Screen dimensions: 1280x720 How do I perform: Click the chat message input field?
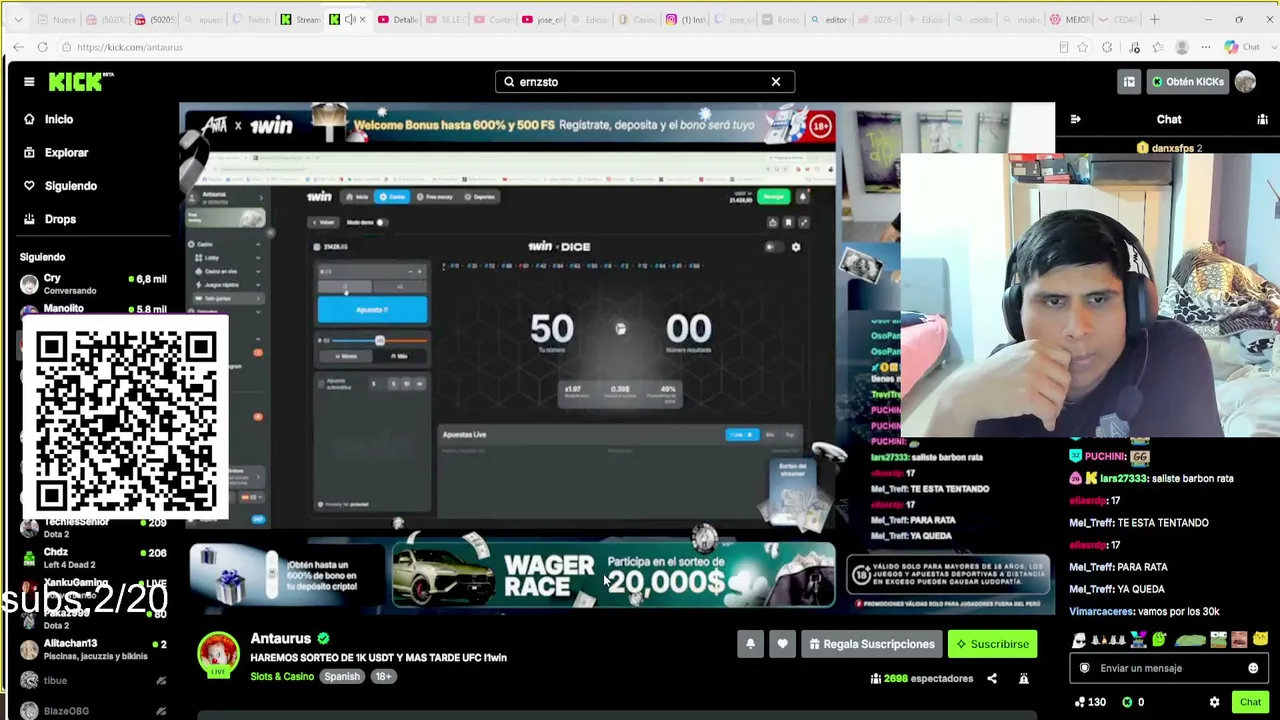(x=1167, y=668)
